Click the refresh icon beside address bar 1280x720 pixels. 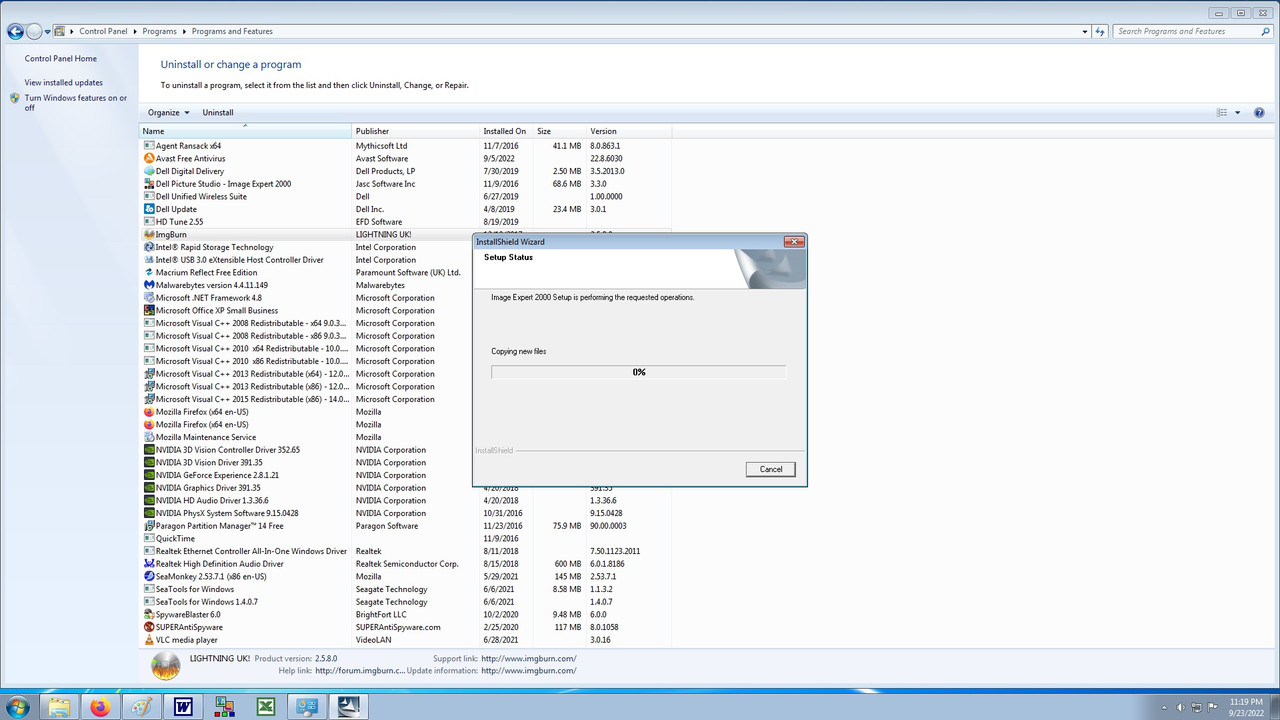pos(1100,31)
